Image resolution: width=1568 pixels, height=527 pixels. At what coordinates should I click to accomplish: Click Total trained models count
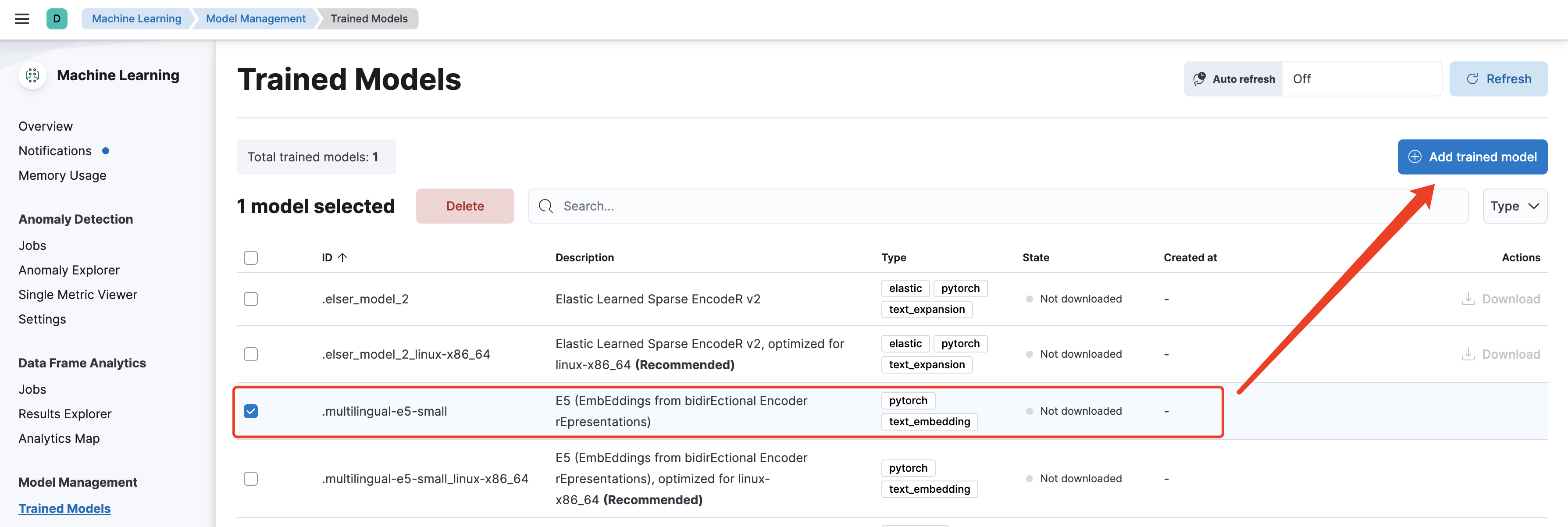[316, 157]
